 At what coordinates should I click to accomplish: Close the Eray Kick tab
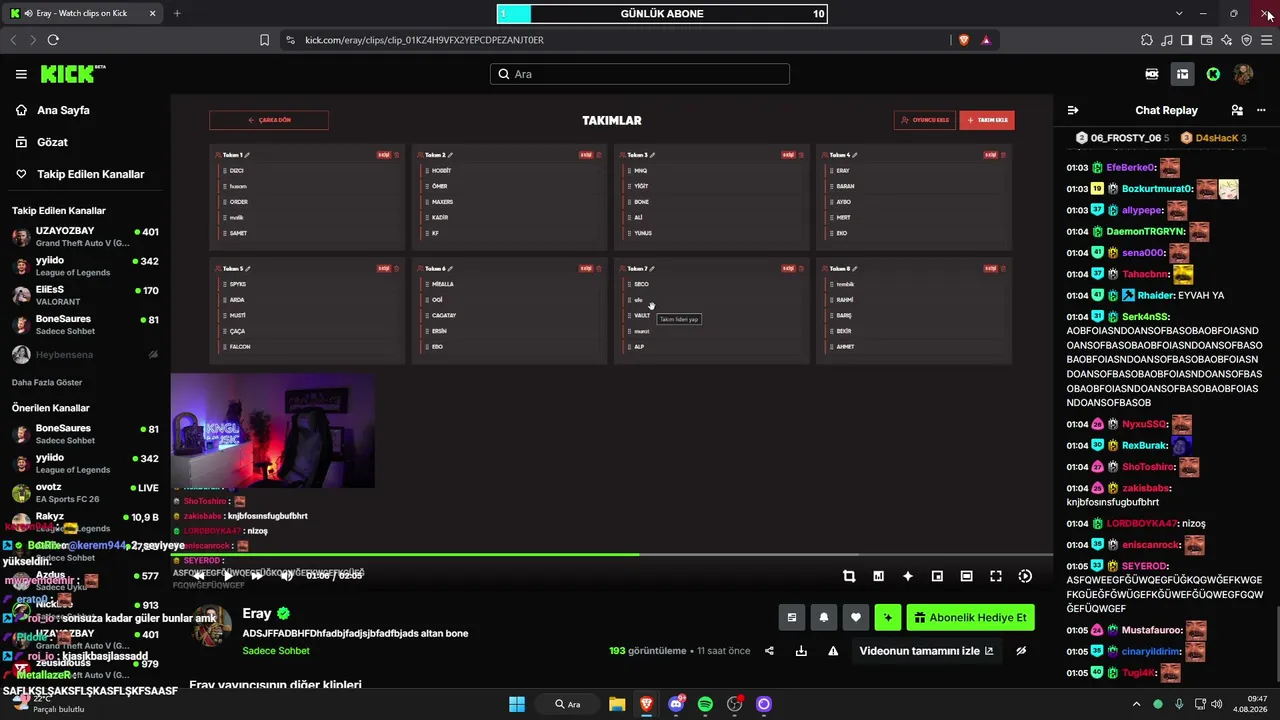click(x=152, y=13)
